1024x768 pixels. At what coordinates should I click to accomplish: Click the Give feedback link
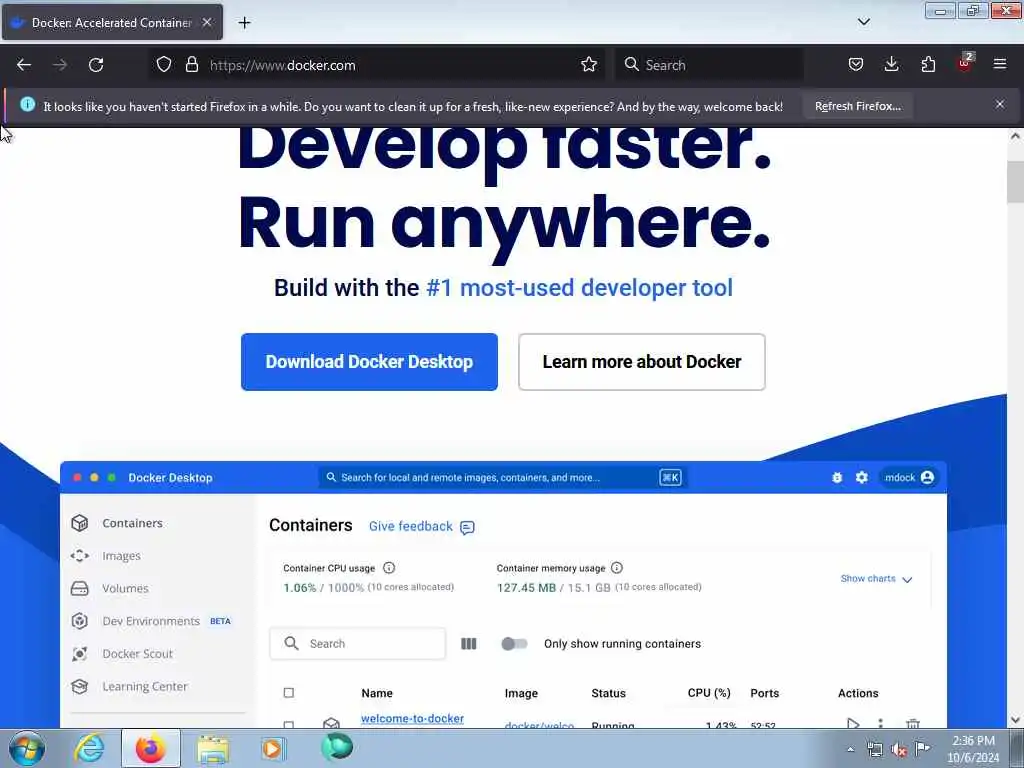421,526
